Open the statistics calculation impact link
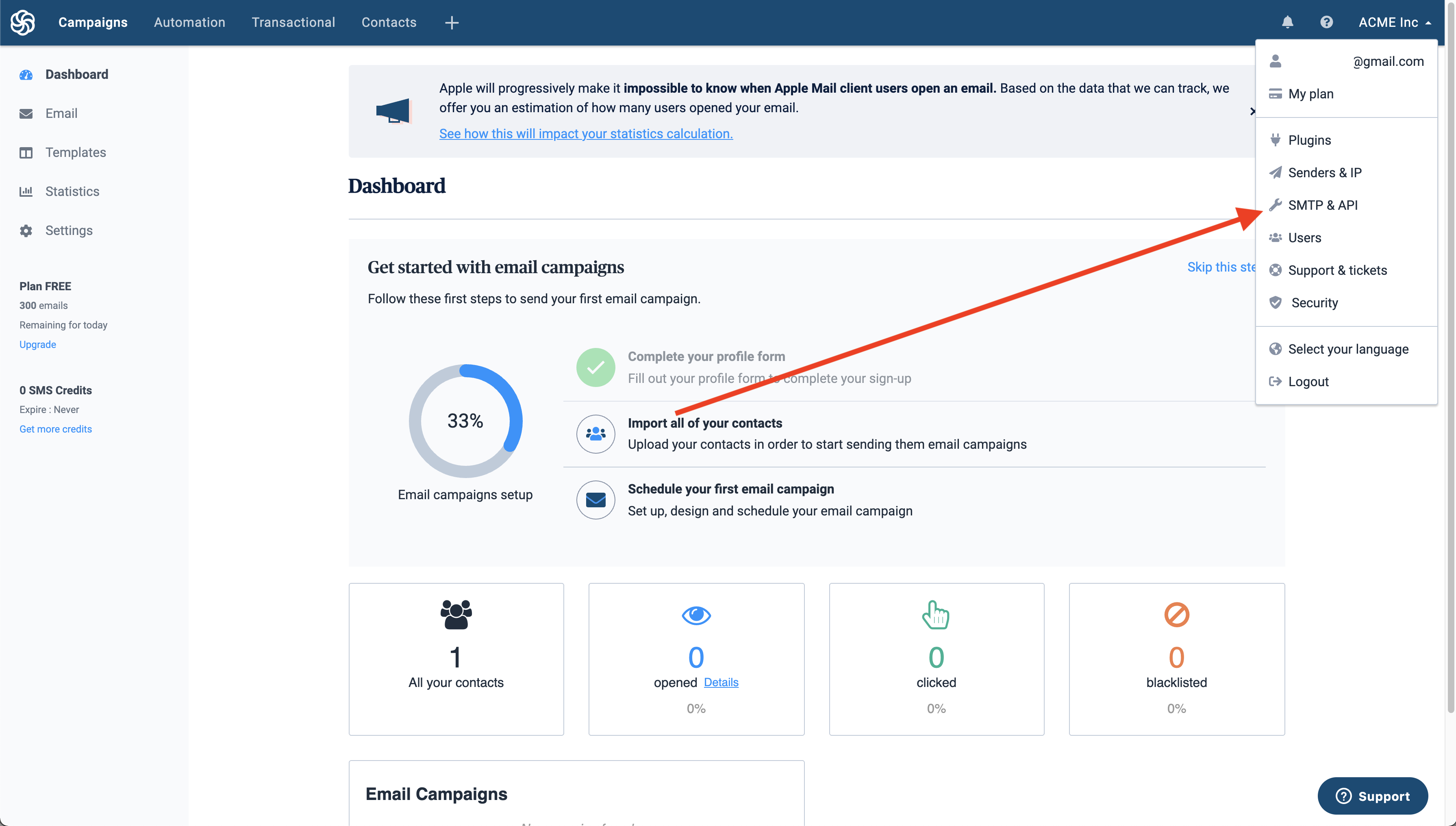 [x=585, y=133]
